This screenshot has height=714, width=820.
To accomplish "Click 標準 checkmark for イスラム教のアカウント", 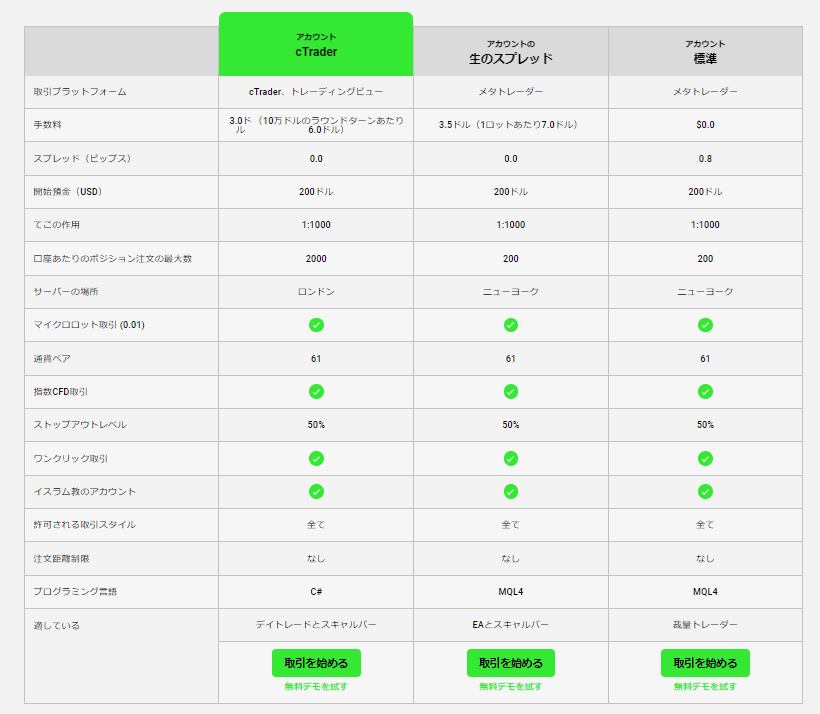I will (705, 491).
